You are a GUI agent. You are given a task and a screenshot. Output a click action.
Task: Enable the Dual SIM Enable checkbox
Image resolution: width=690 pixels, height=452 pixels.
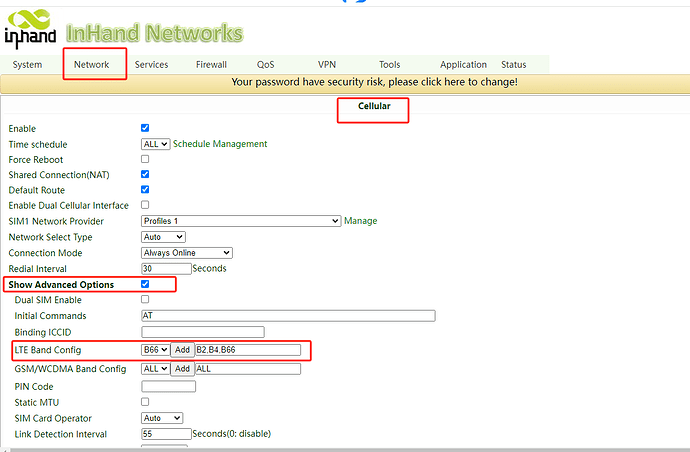coord(146,300)
